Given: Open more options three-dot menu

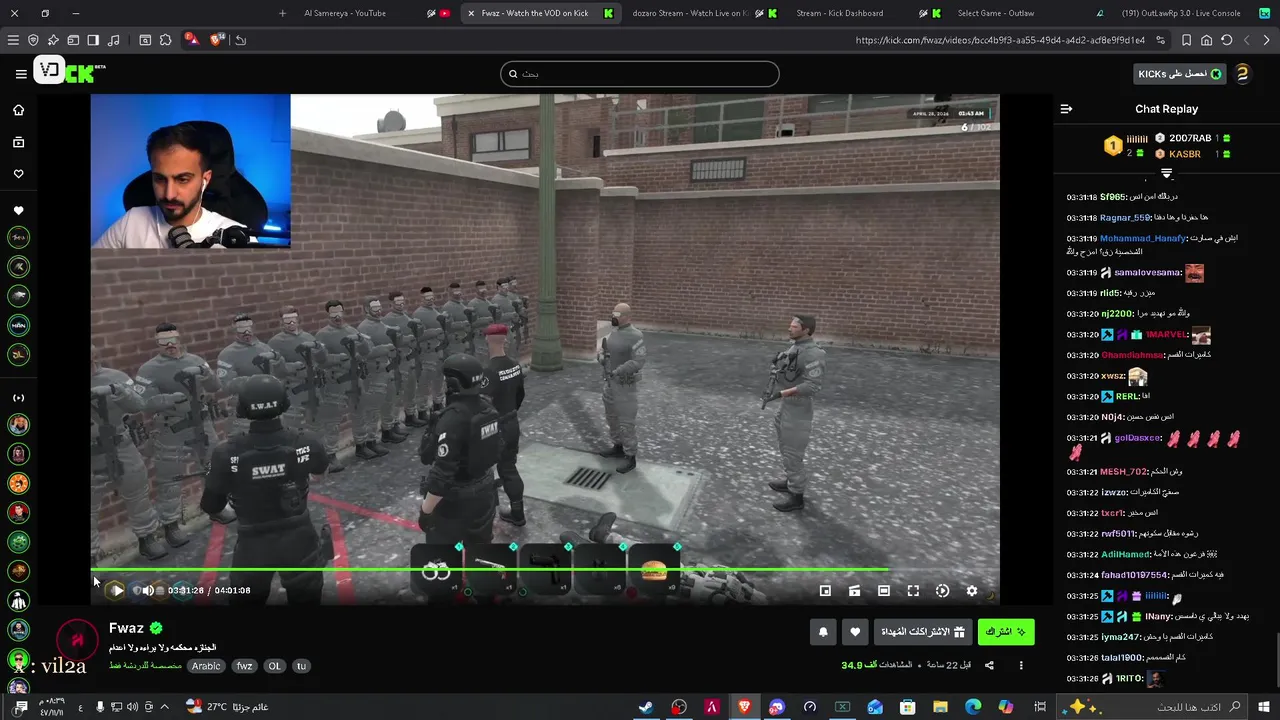Looking at the screenshot, I should click(1021, 665).
